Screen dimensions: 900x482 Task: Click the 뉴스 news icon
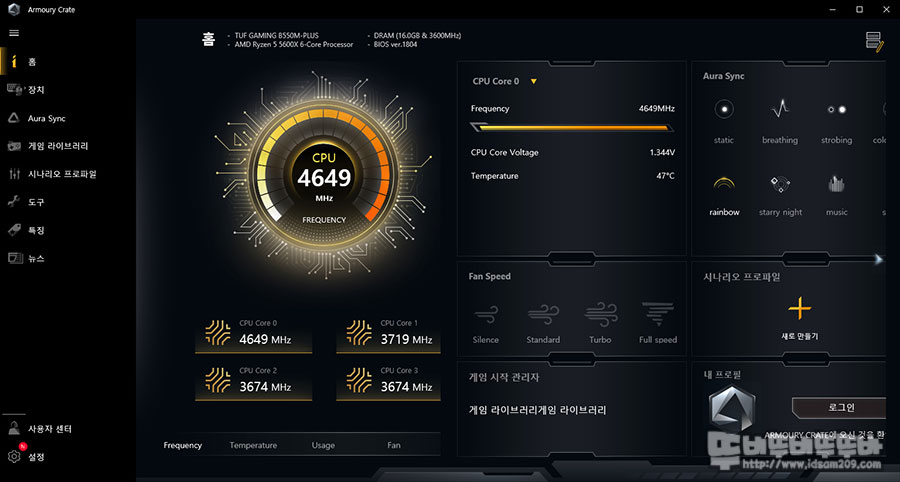click(x=14, y=258)
